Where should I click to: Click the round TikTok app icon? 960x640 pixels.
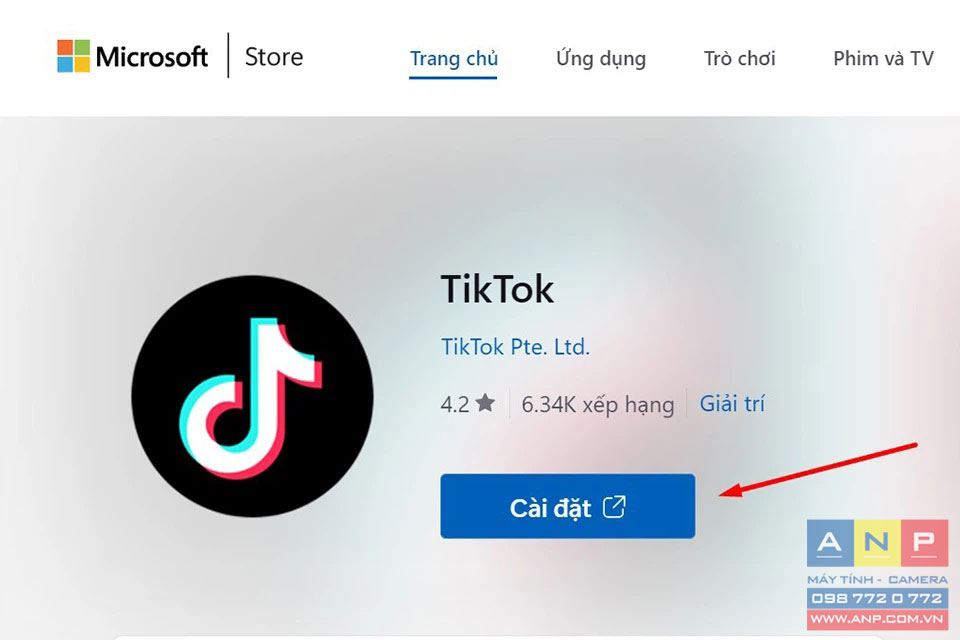click(x=252, y=396)
